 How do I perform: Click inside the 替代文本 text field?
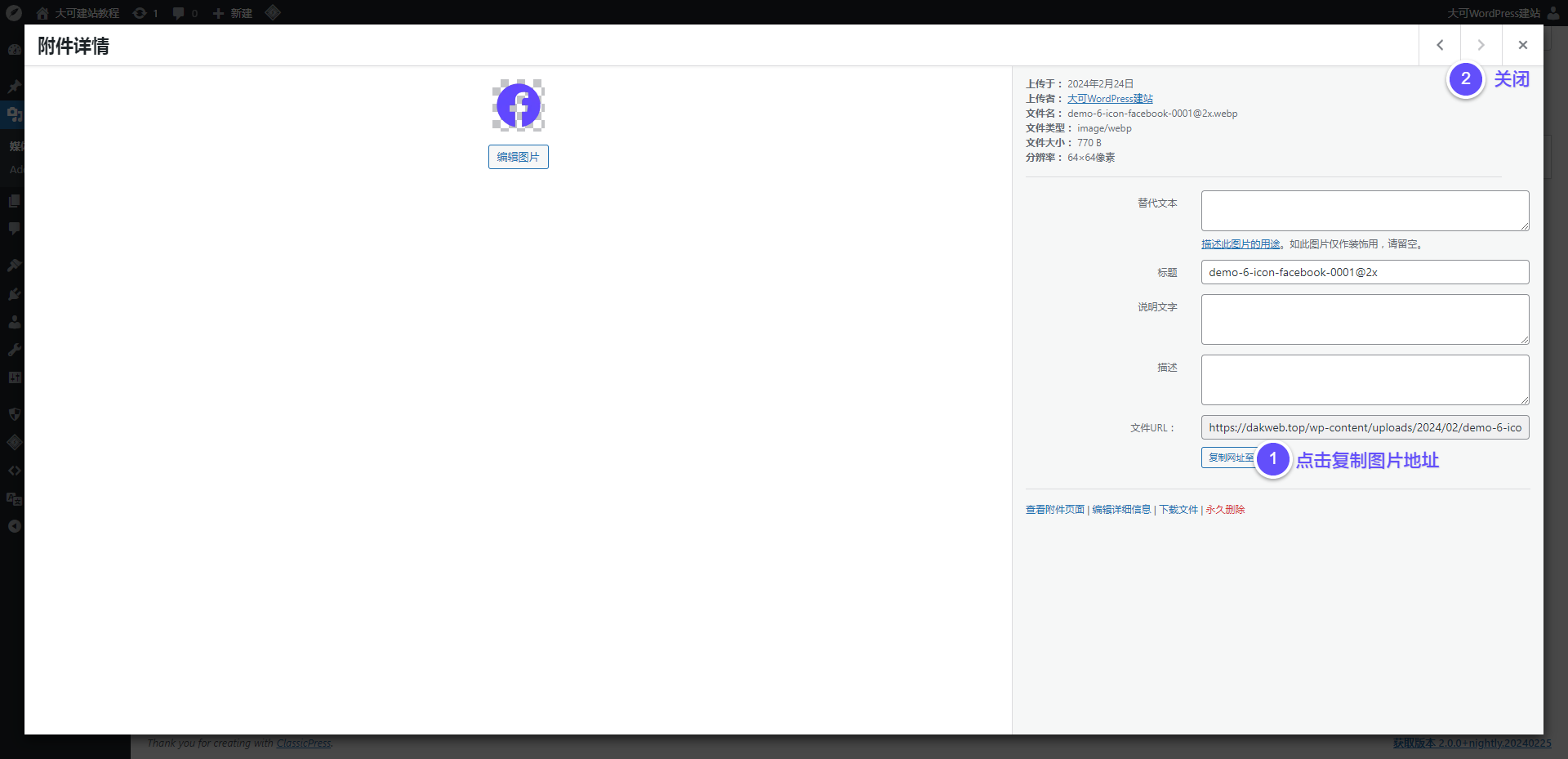[x=1364, y=210]
